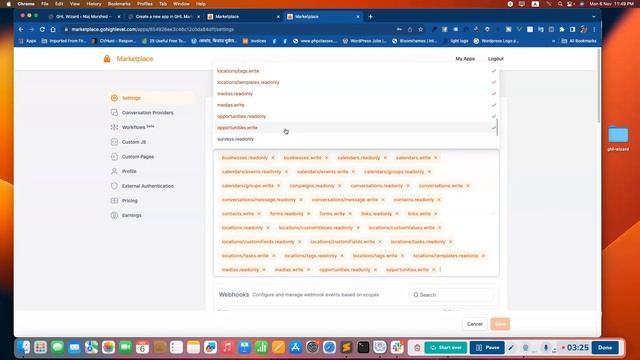
Task: Remove the conversations.write scope tag
Action: point(468,186)
